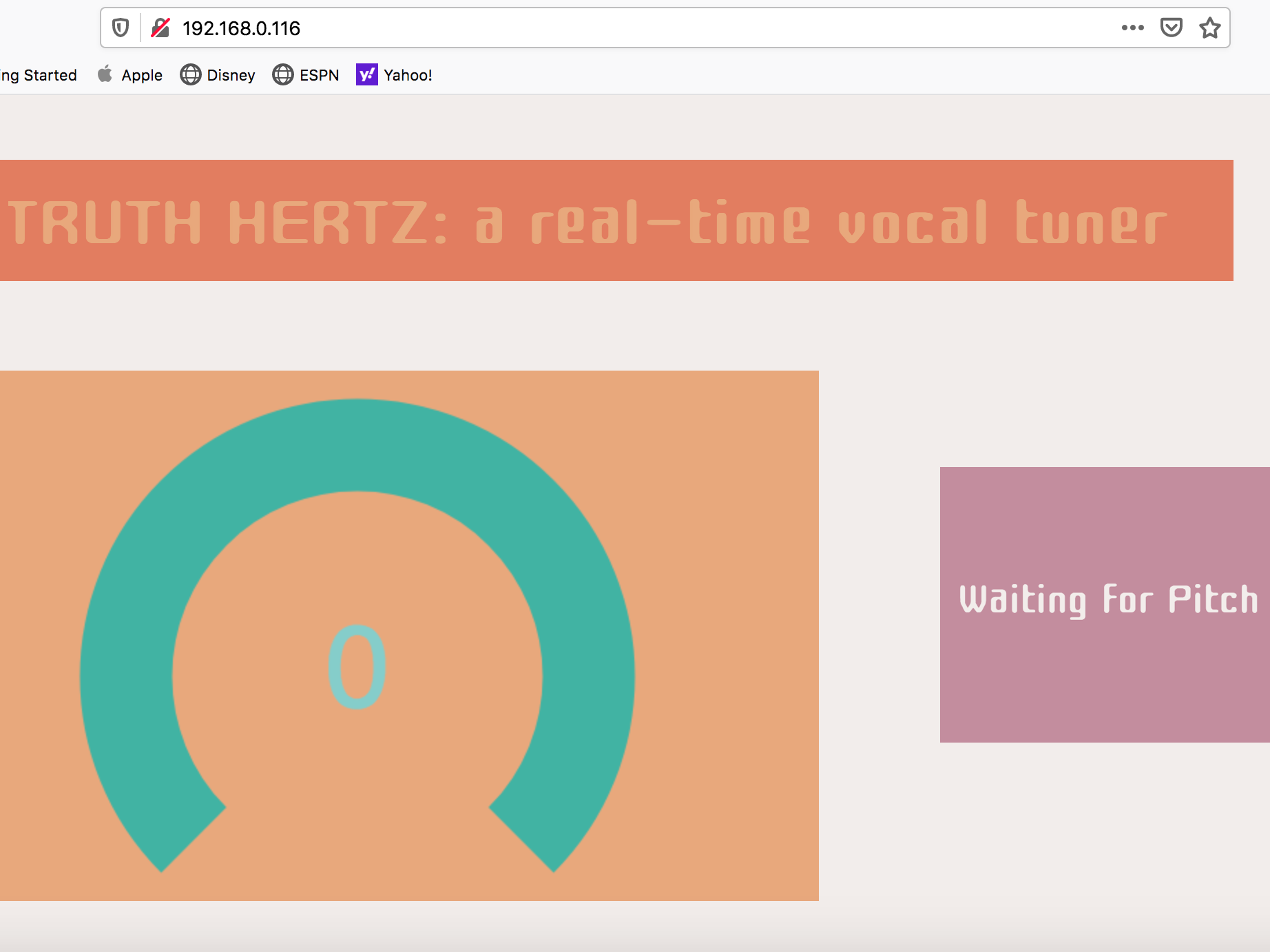
Task: Open the Yahoo! bookmark label
Action: pyautogui.click(x=408, y=75)
